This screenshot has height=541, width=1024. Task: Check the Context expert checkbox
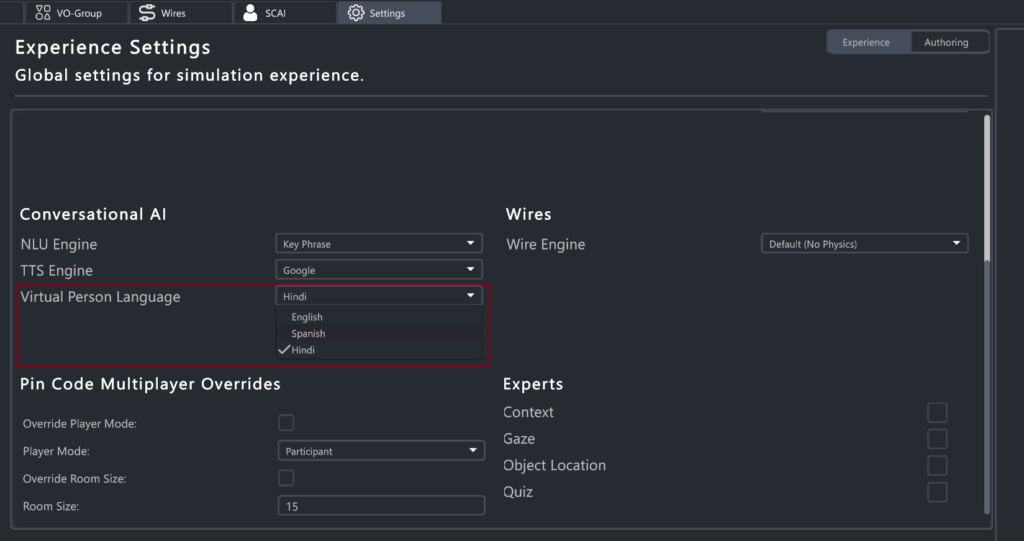tap(937, 413)
